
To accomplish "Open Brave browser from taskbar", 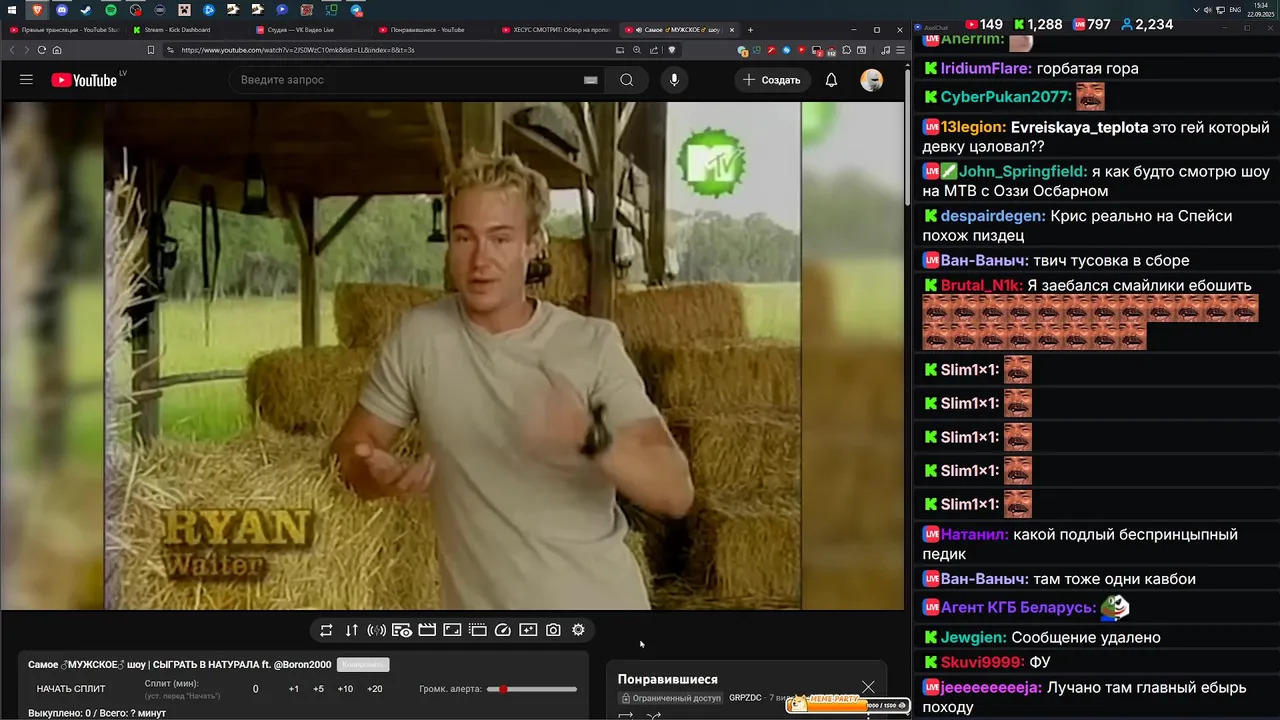I will tap(37, 10).
